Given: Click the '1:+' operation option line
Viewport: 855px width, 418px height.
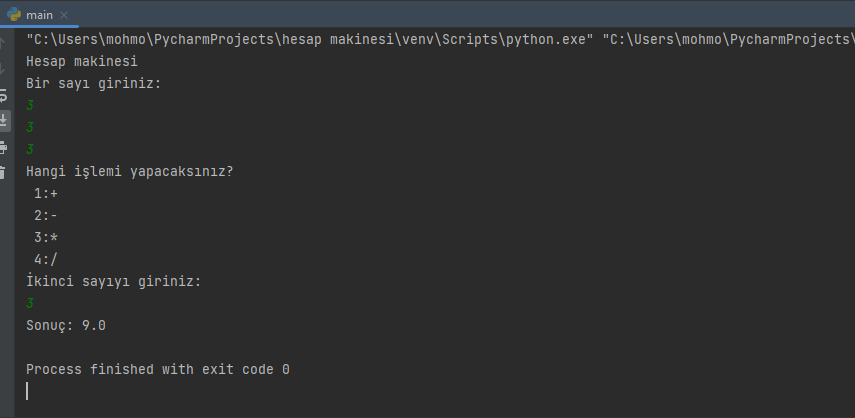Looking at the screenshot, I should pyautogui.click(x=46, y=193).
